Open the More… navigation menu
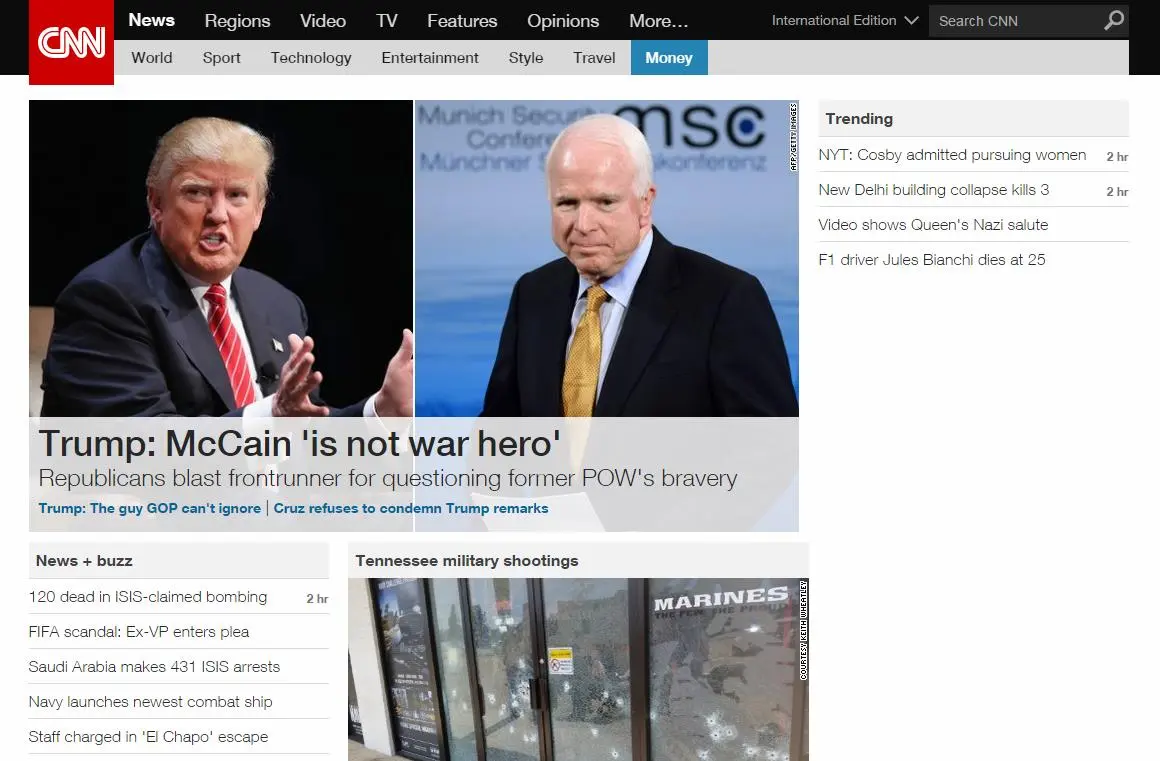Viewport: 1160px width, 761px height. pyautogui.click(x=658, y=21)
